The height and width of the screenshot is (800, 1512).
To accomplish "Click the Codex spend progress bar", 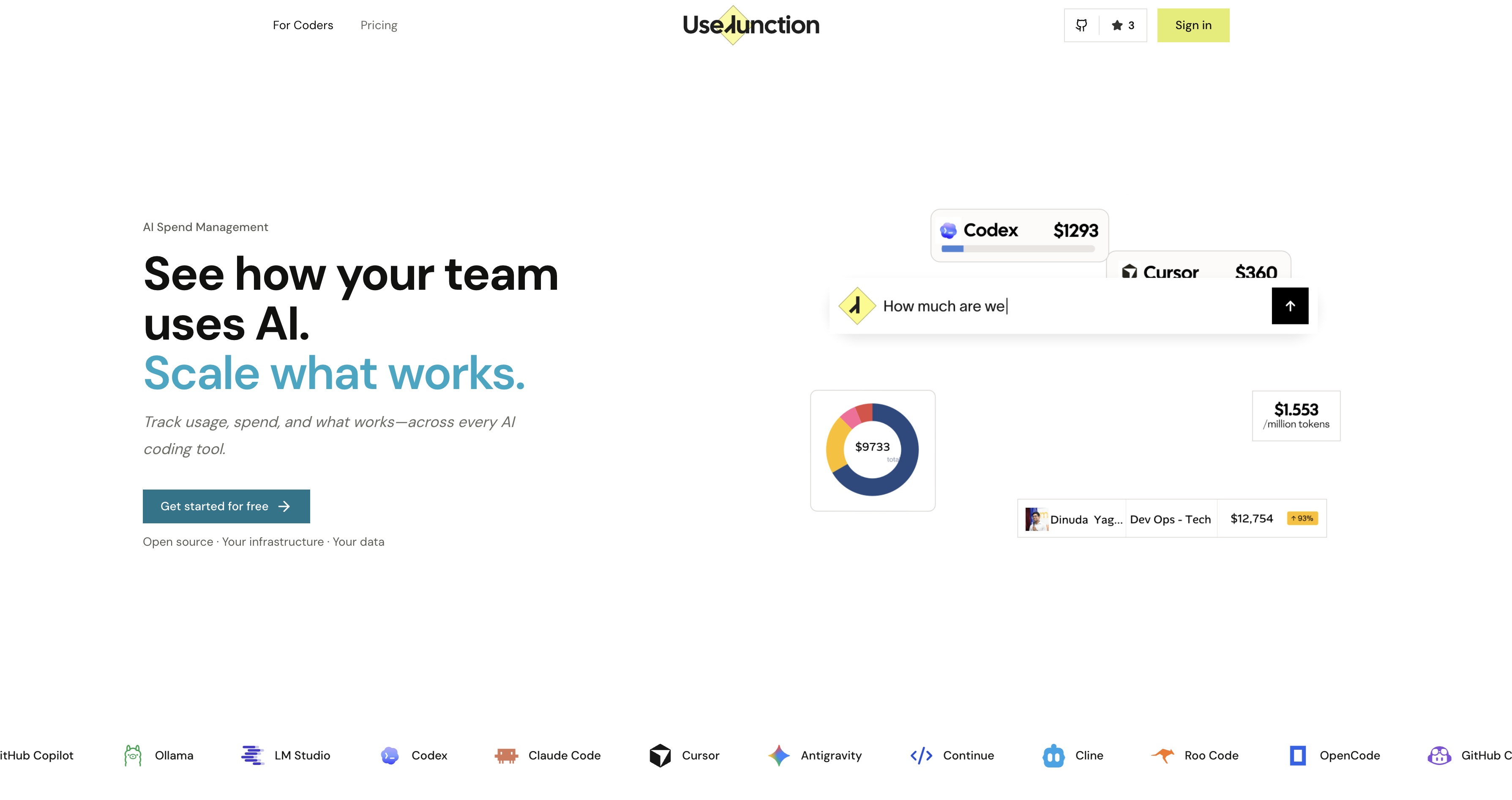I will [x=1018, y=249].
